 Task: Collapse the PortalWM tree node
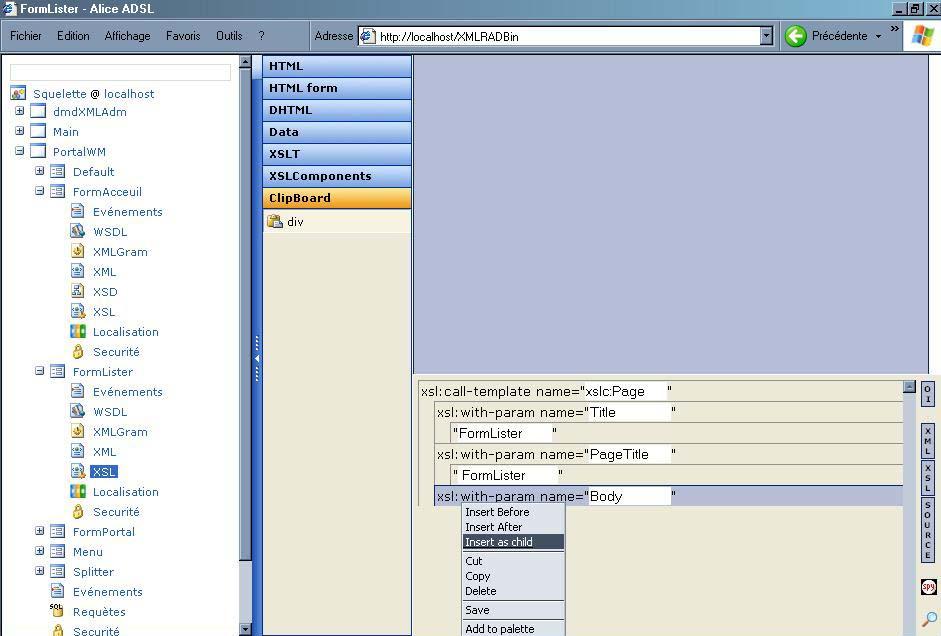pos(19,151)
